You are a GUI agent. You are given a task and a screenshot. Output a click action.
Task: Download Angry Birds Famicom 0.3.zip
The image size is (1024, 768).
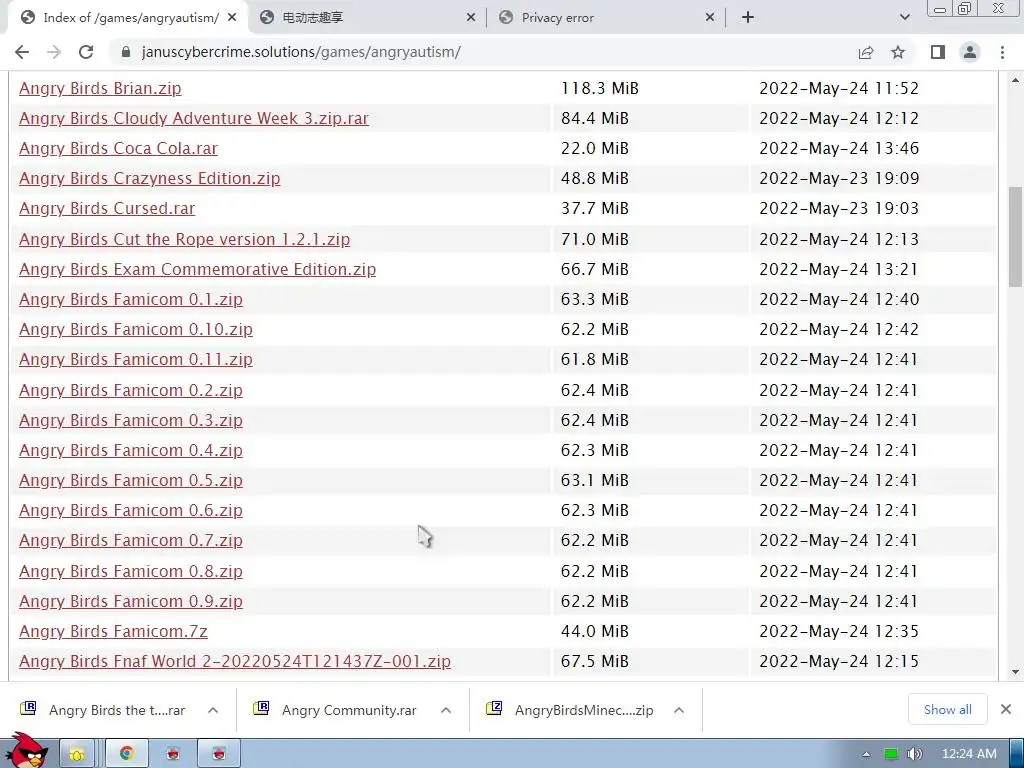pyautogui.click(x=131, y=420)
